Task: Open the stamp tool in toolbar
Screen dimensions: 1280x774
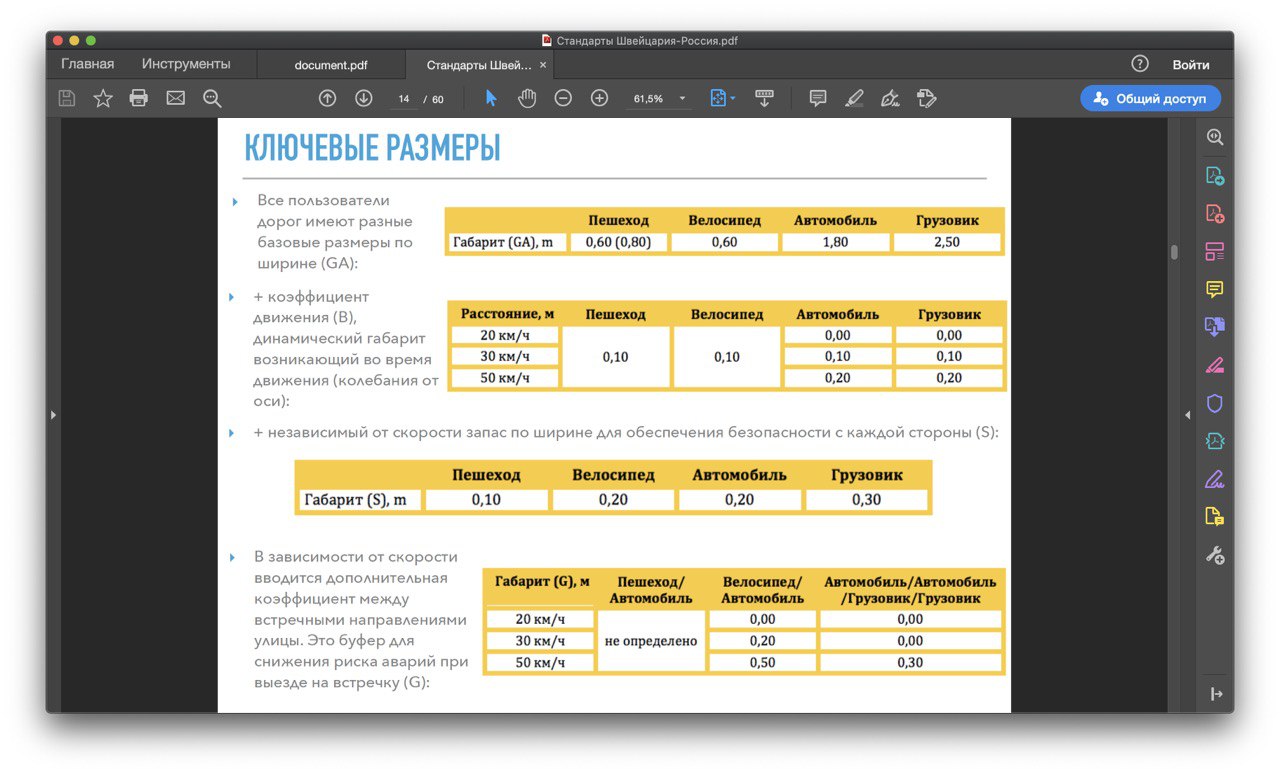Action: (x=926, y=98)
